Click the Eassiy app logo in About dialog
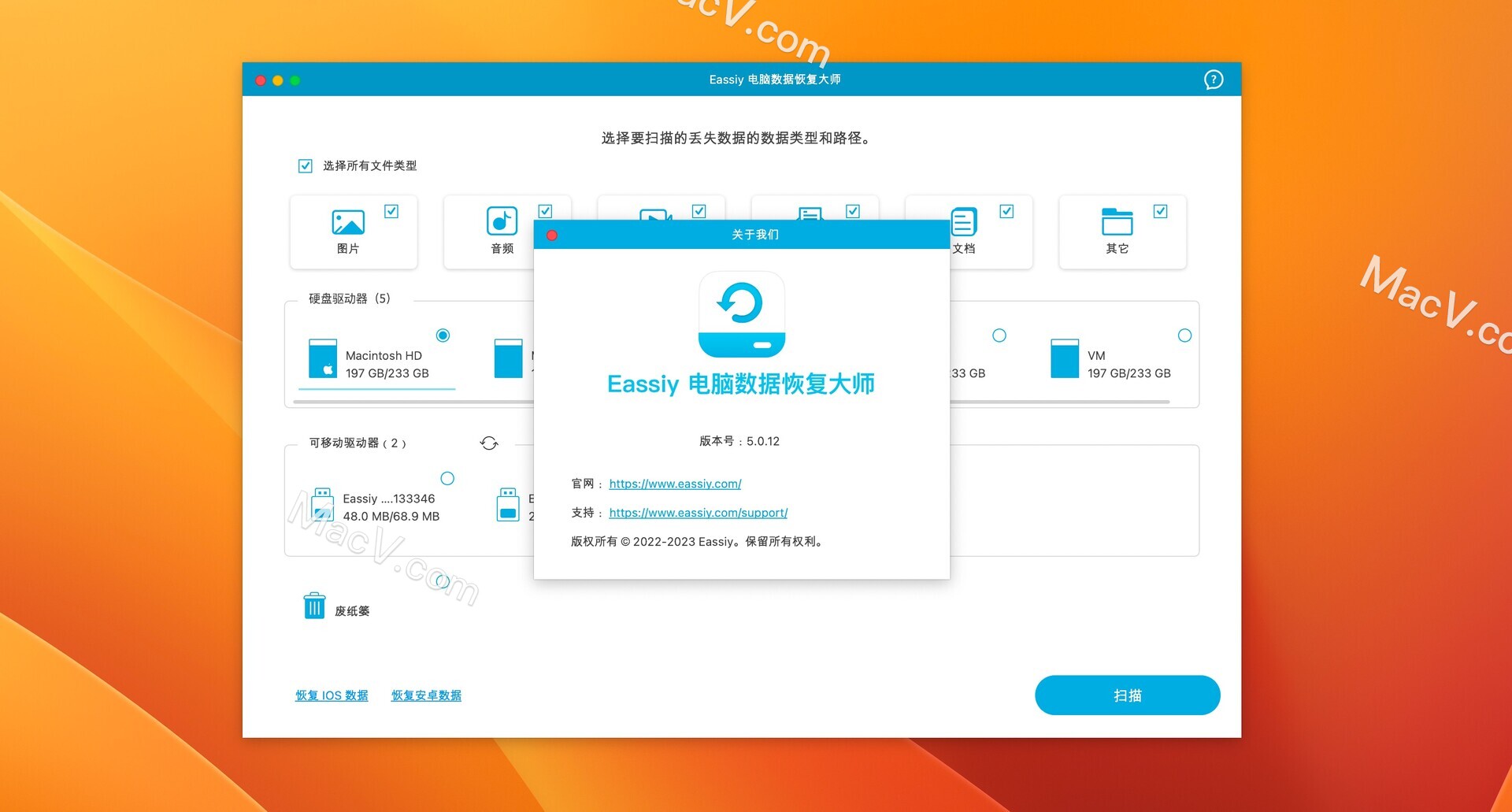Screen dimensions: 1512x812 tap(741, 314)
